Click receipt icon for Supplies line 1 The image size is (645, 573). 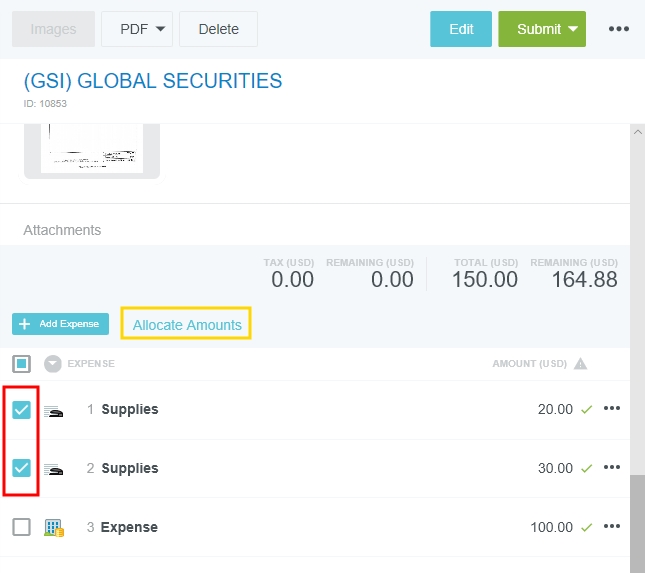54,410
